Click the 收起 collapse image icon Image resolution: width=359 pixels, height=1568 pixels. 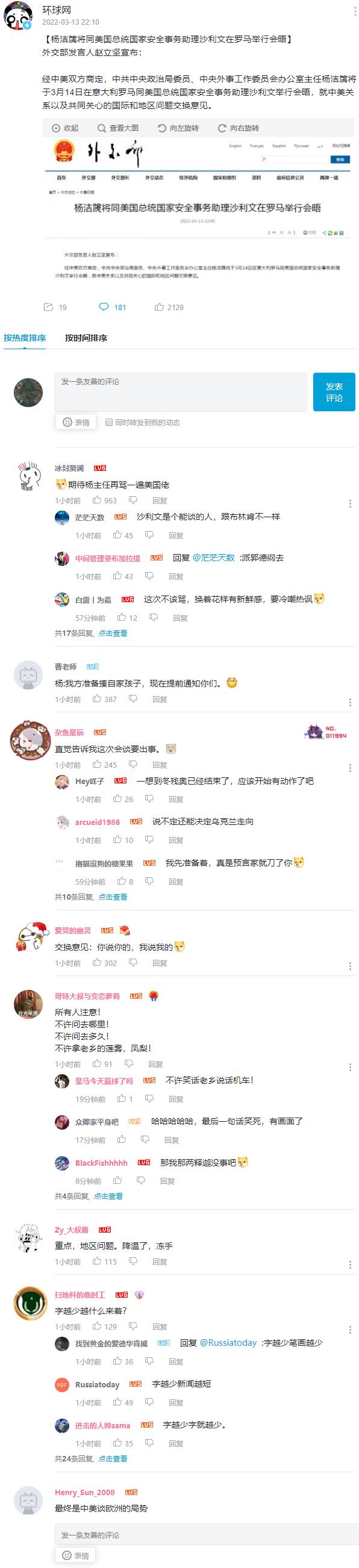tap(65, 128)
